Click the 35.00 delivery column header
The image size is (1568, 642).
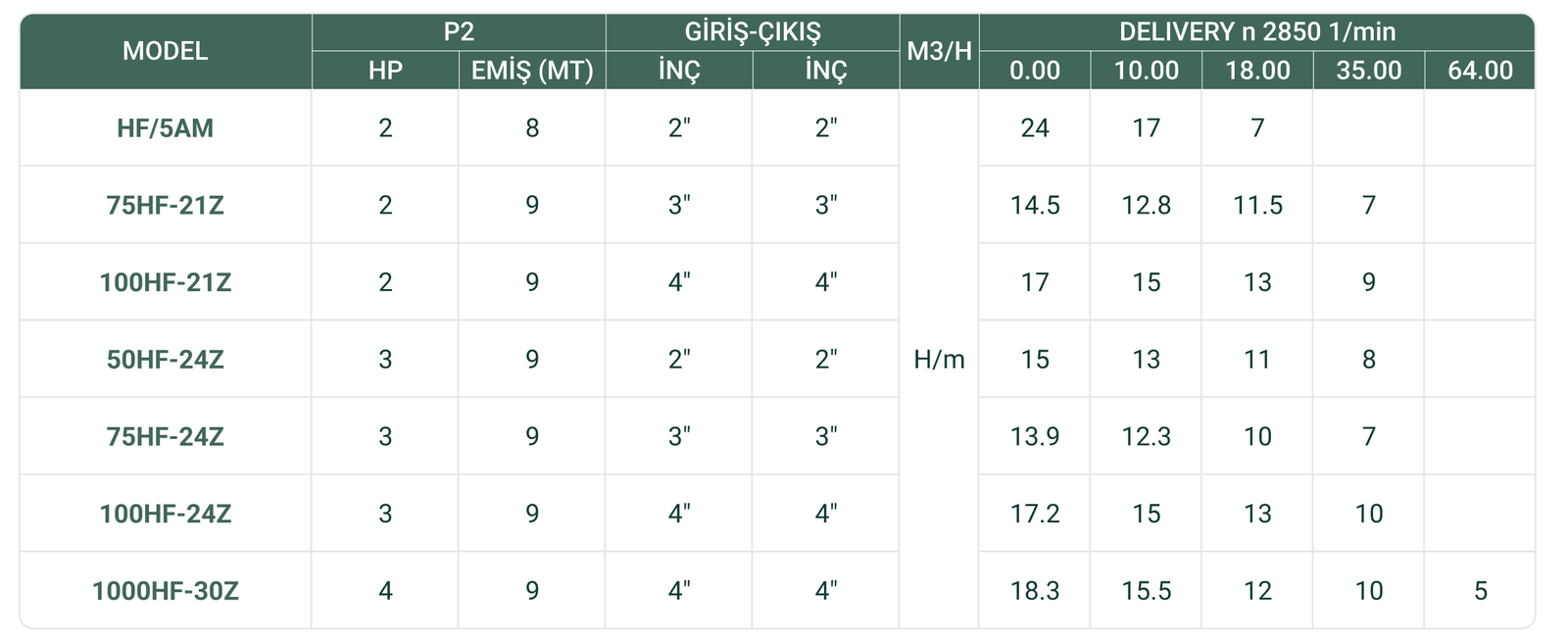(1368, 71)
